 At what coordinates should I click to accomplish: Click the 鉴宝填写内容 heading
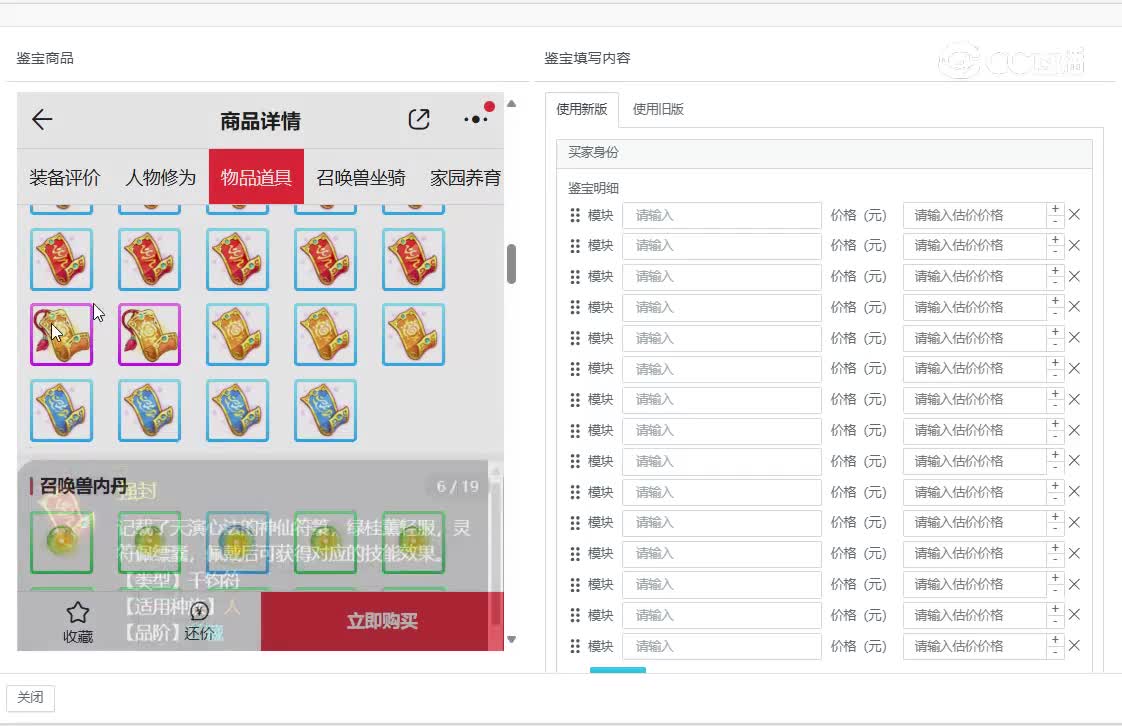[587, 58]
